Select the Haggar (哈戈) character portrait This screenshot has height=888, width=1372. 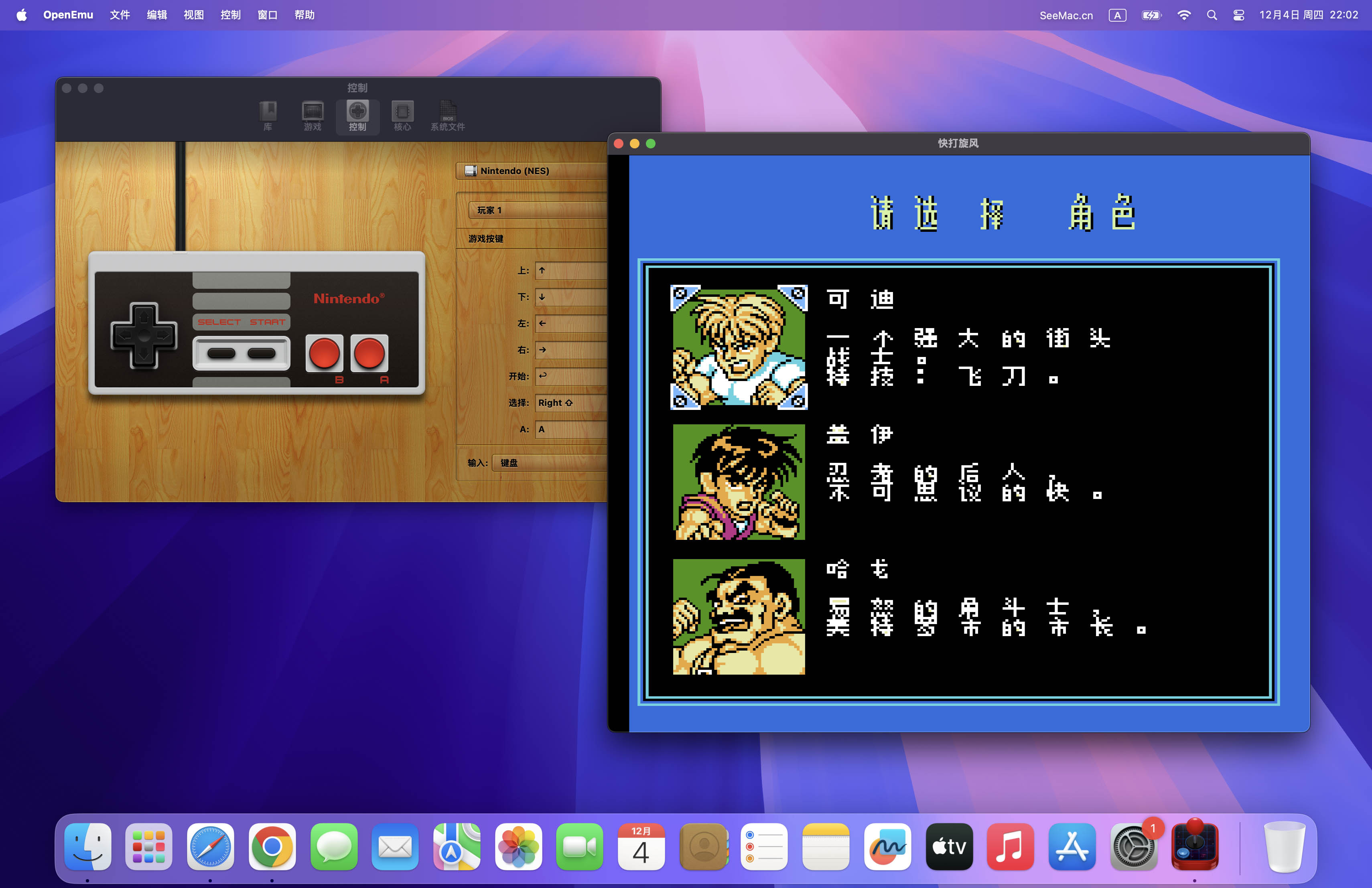(739, 616)
